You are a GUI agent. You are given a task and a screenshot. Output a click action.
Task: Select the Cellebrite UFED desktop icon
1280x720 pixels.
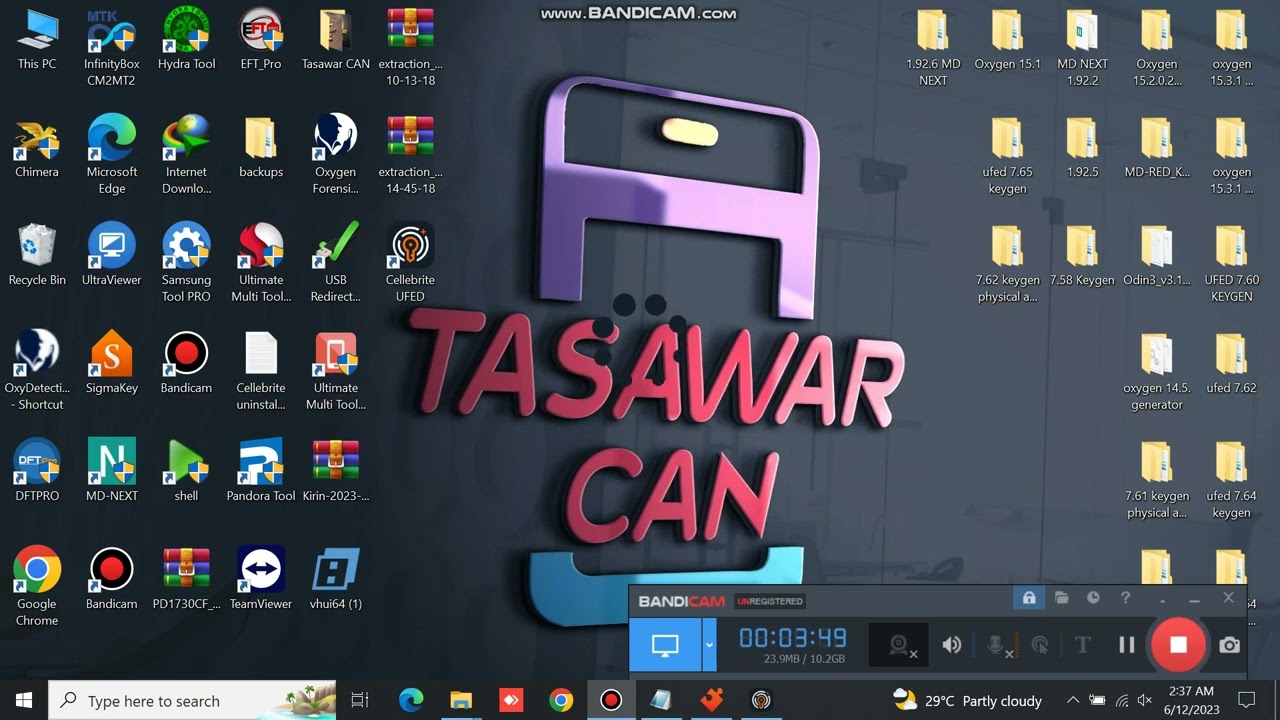(410, 263)
